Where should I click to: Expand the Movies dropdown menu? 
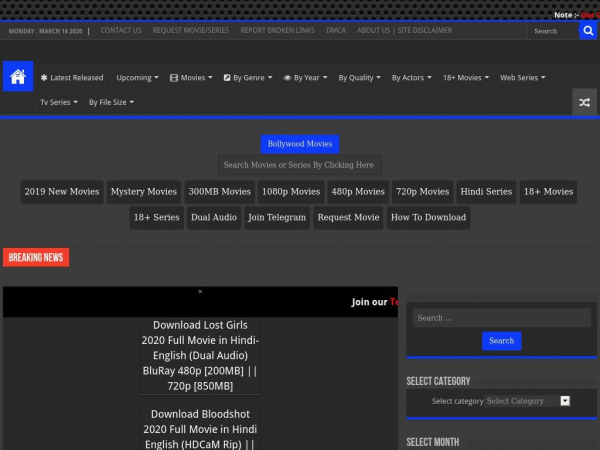[x=191, y=77]
